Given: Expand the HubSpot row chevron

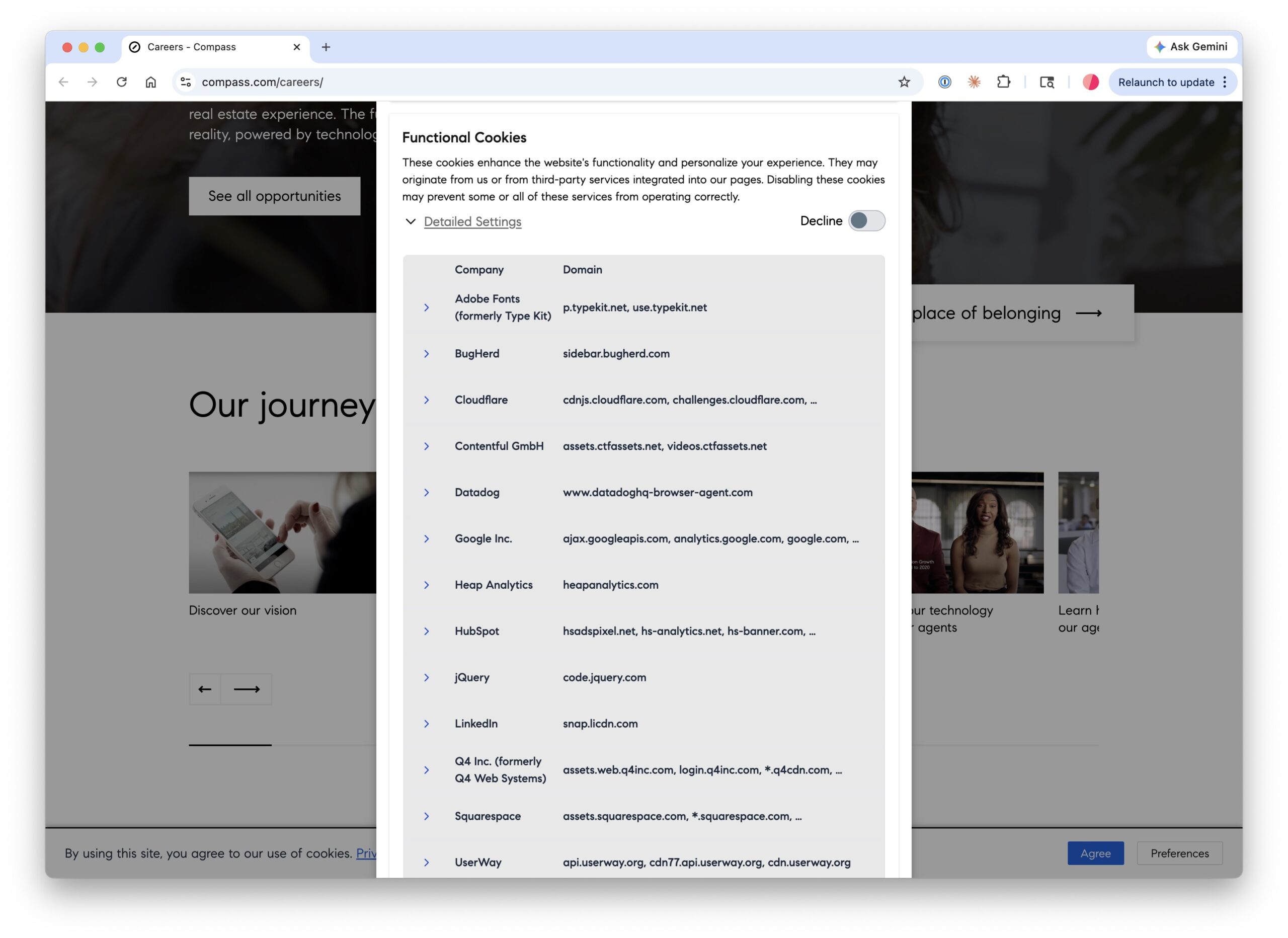Looking at the screenshot, I should [427, 631].
